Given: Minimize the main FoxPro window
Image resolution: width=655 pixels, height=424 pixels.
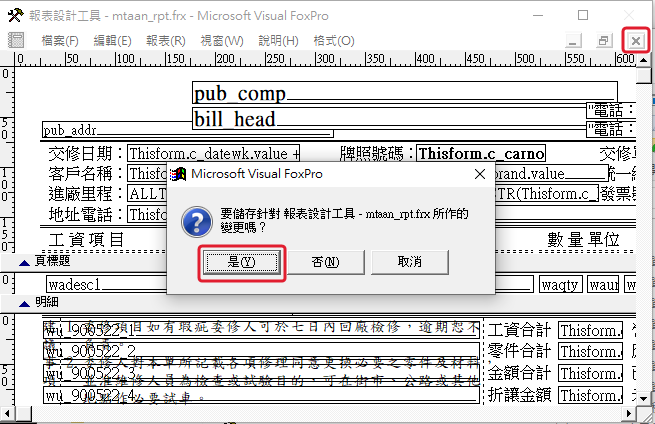Looking at the screenshot, I should coord(538,15).
